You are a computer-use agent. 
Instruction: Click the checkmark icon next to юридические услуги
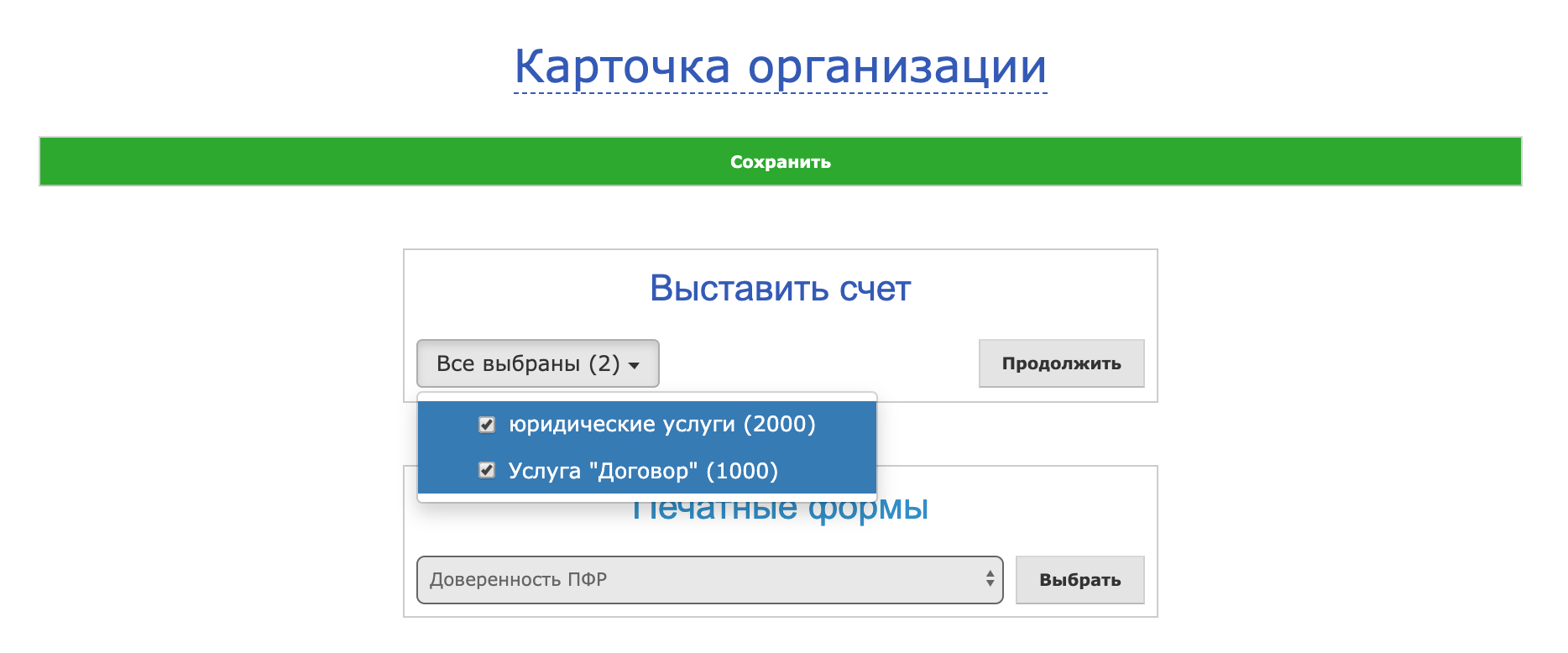coord(487,425)
